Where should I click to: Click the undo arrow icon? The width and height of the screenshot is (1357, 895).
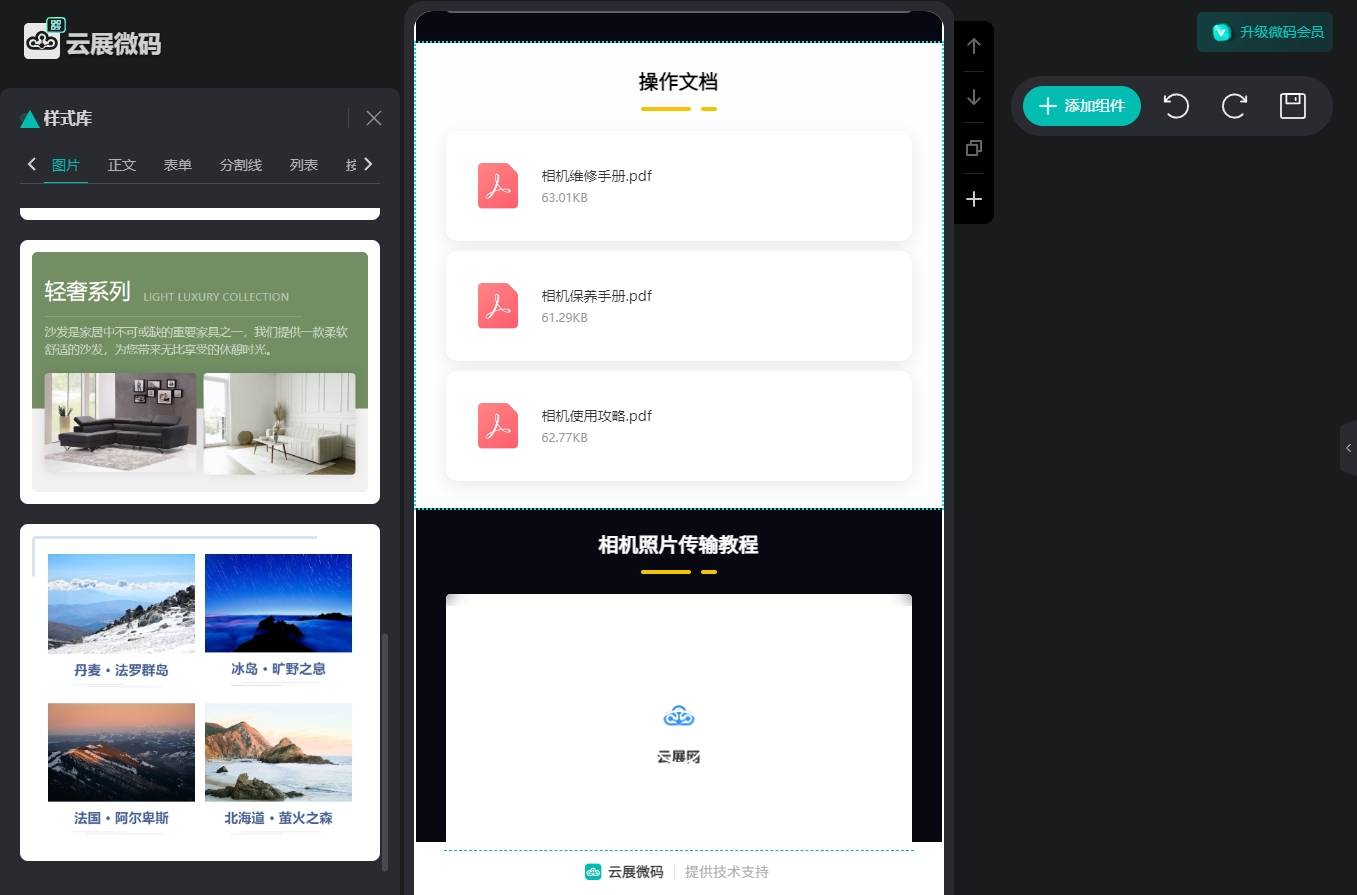(1176, 106)
